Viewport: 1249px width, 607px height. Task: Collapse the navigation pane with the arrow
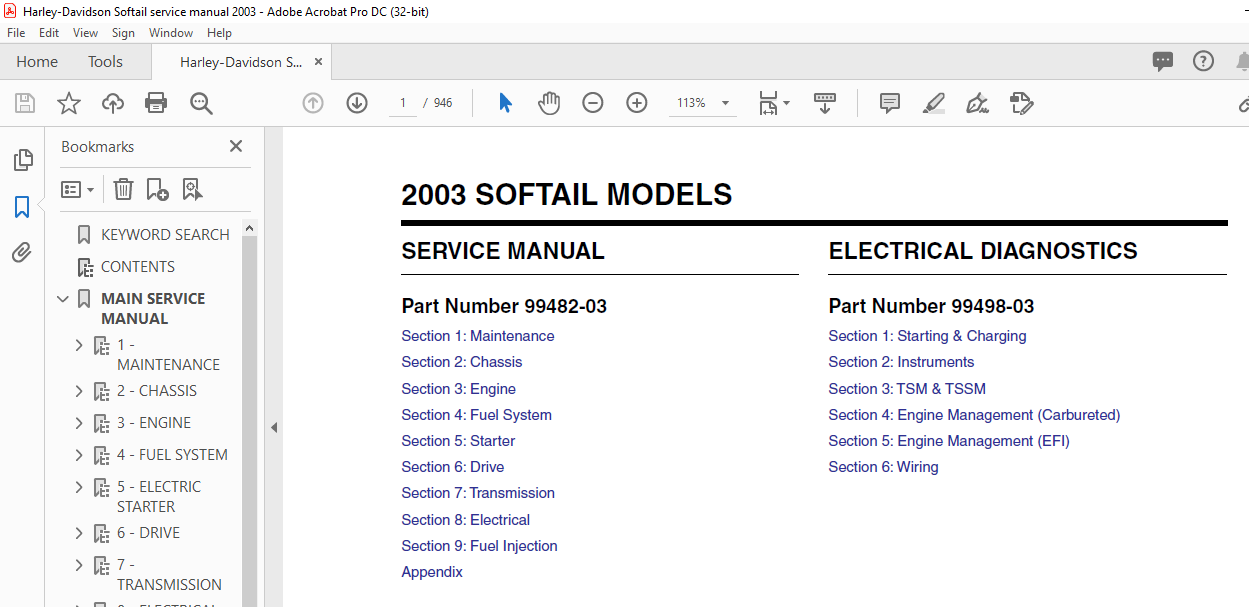click(x=274, y=427)
